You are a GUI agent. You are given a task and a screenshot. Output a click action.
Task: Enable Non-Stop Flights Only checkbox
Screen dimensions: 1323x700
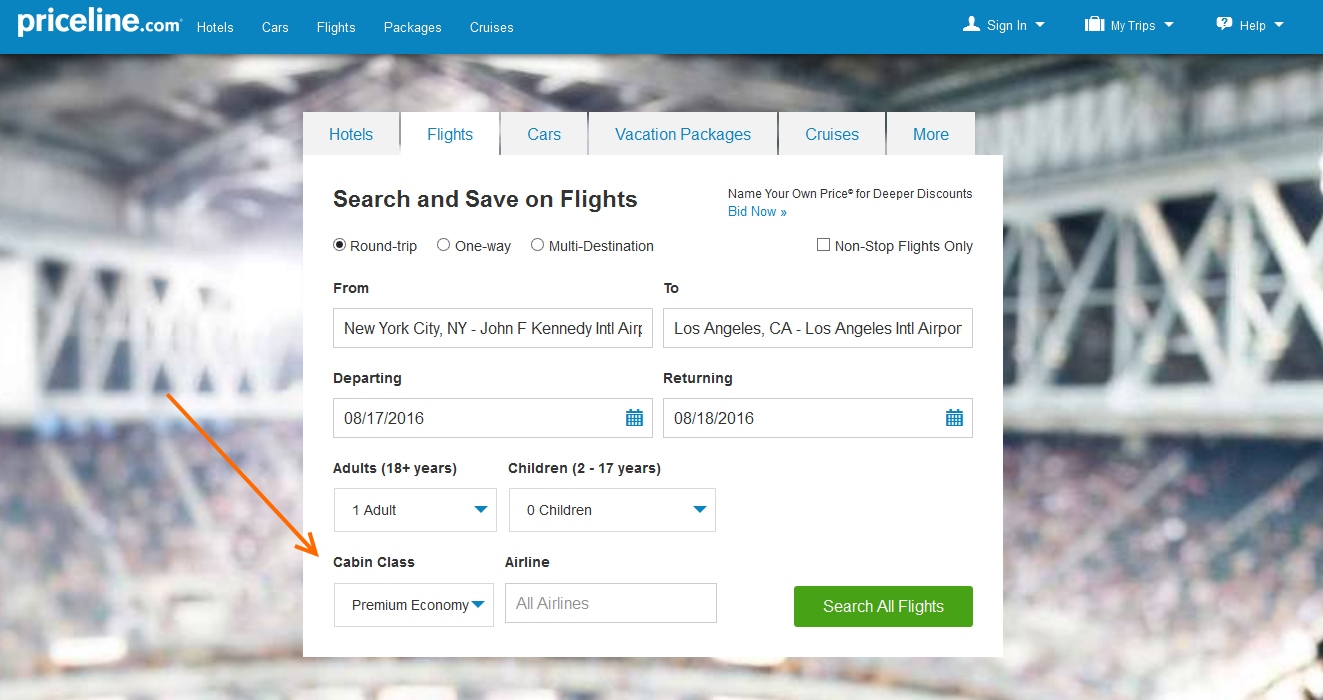(x=824, y=245)
